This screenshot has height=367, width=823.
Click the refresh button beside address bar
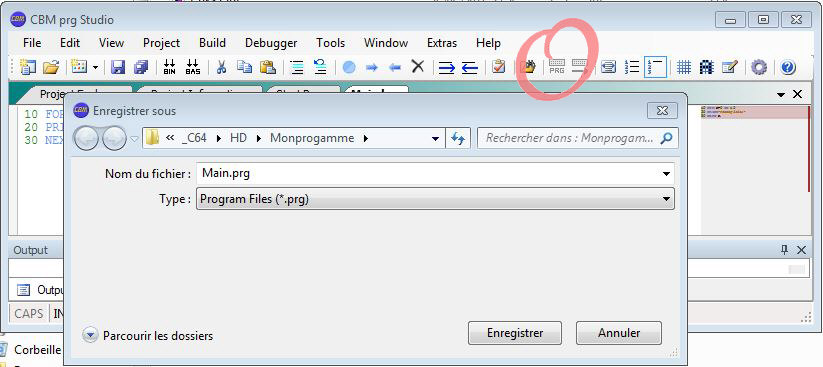(458, 139)
